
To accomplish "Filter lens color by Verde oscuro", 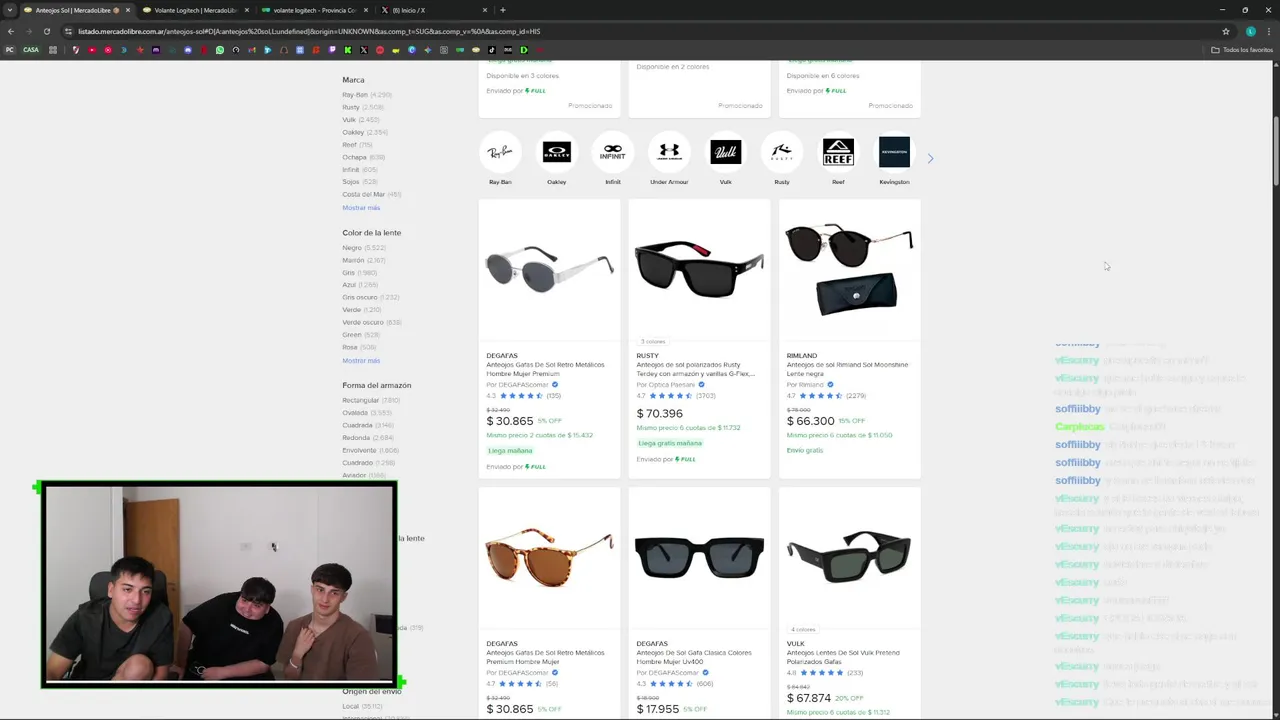I will click(x=371, y=322).
